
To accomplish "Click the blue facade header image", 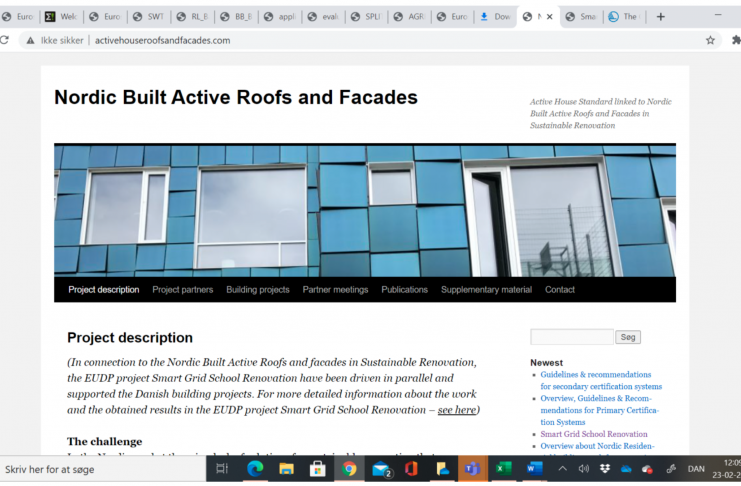I will tap(365, 210).
